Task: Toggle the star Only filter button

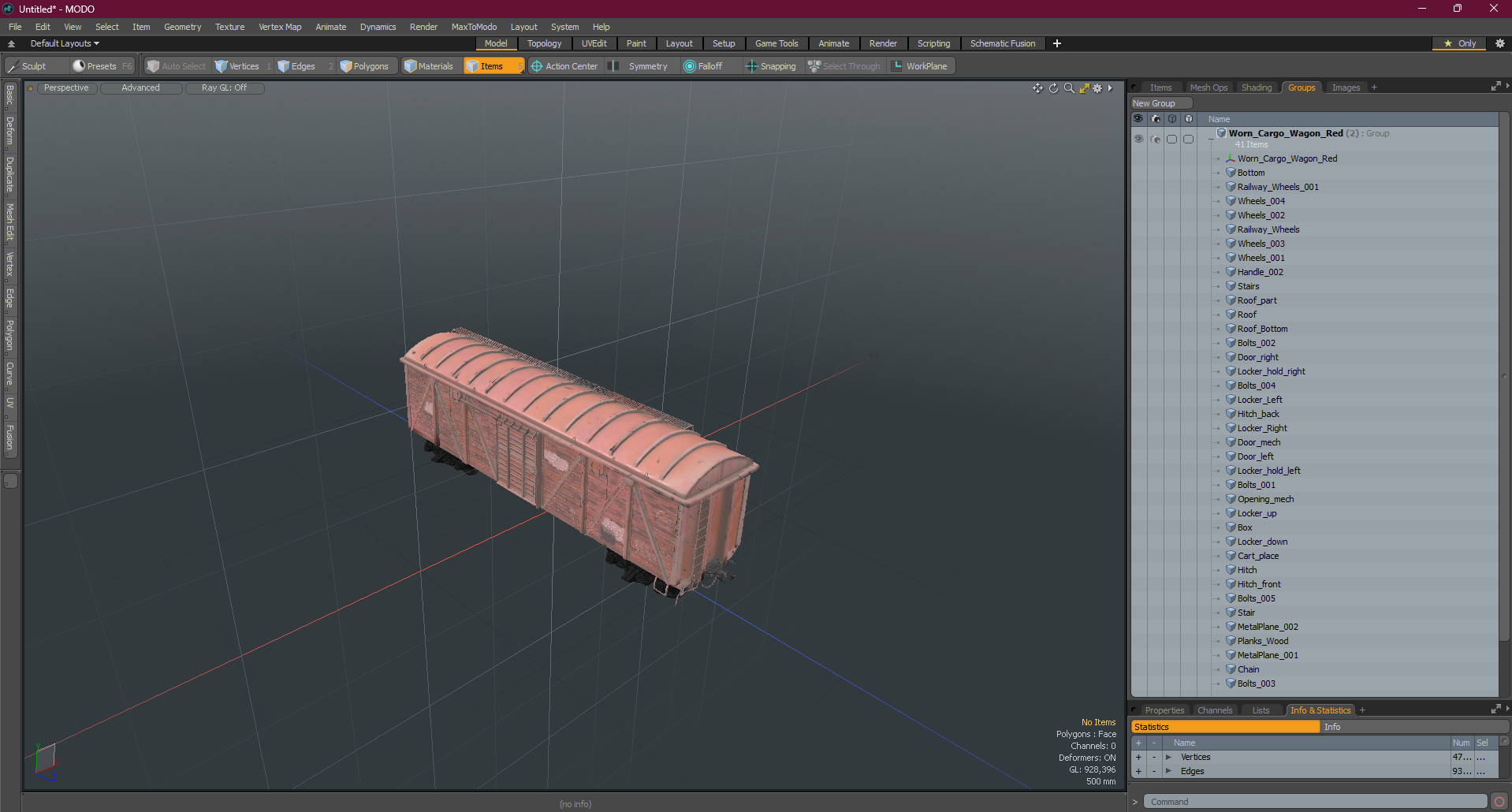Action: 1460,43
